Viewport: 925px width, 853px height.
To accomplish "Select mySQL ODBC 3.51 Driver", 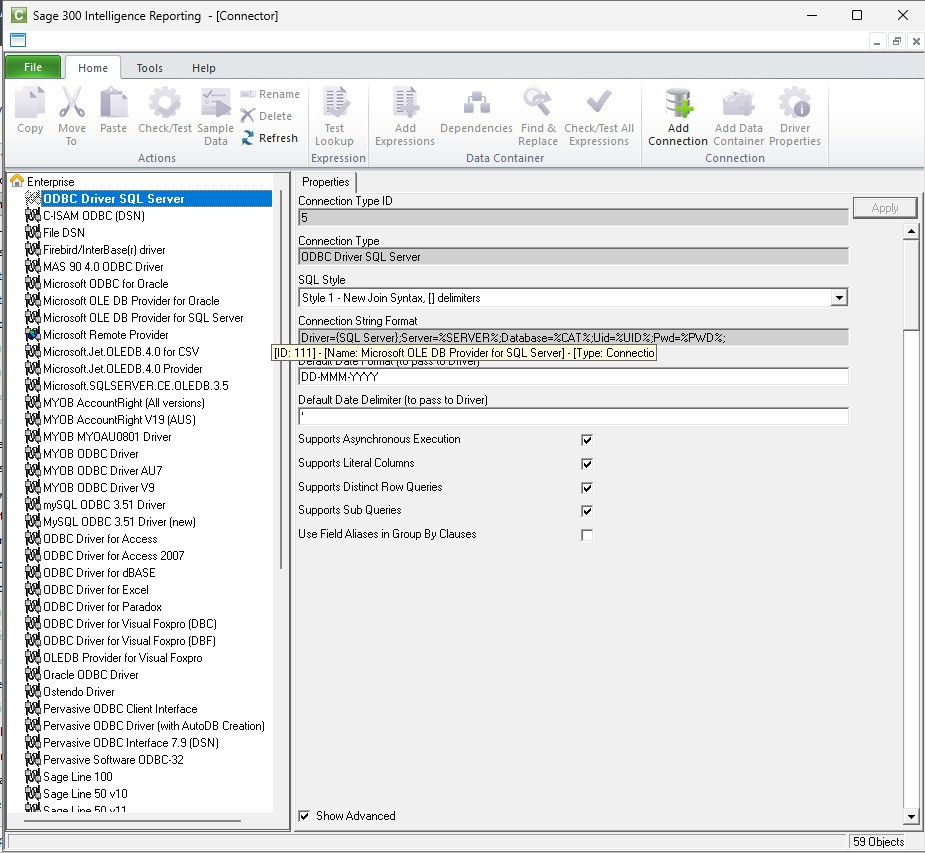I will [104, 505].
